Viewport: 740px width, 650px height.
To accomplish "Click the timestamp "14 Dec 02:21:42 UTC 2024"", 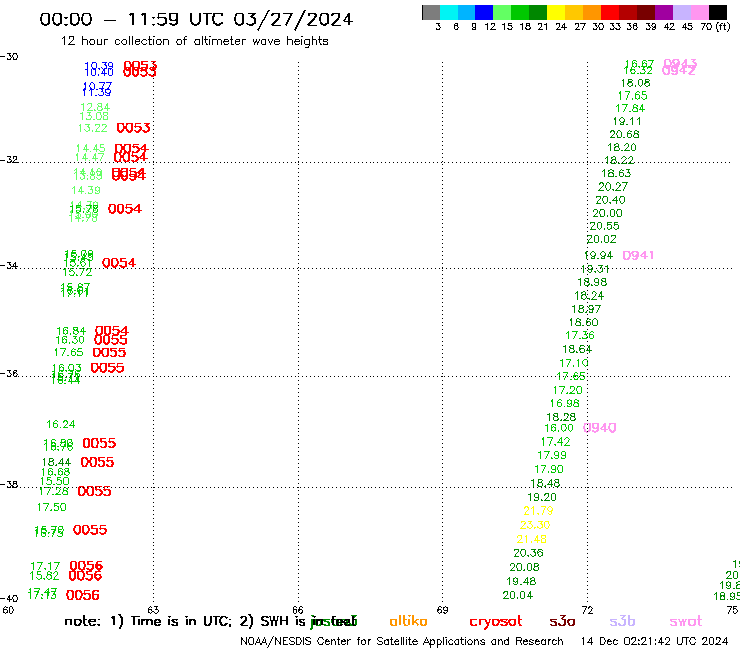I will click(x=654, y=641).
